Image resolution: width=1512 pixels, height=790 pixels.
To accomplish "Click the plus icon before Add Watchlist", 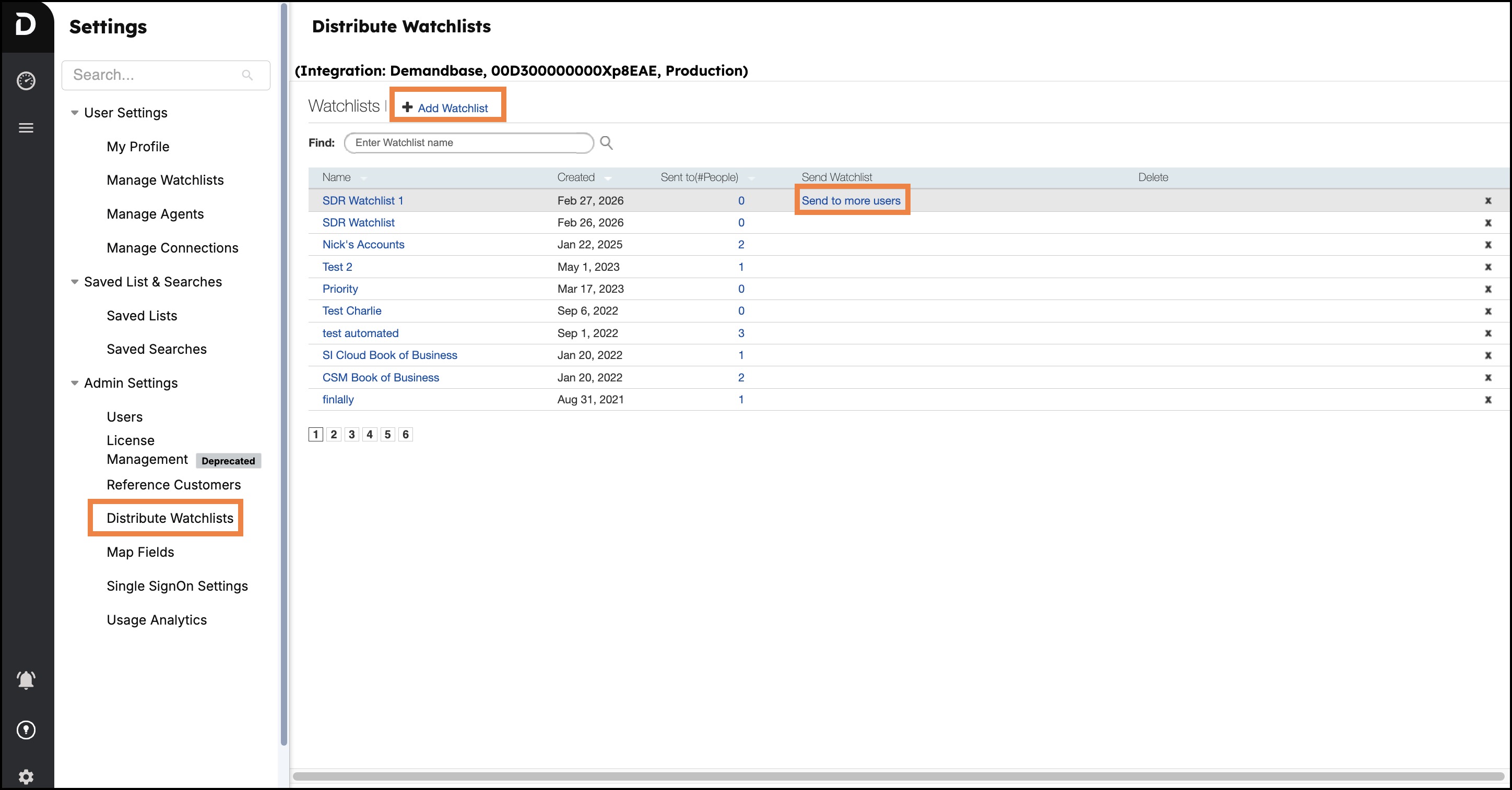I will click(407, 107).
